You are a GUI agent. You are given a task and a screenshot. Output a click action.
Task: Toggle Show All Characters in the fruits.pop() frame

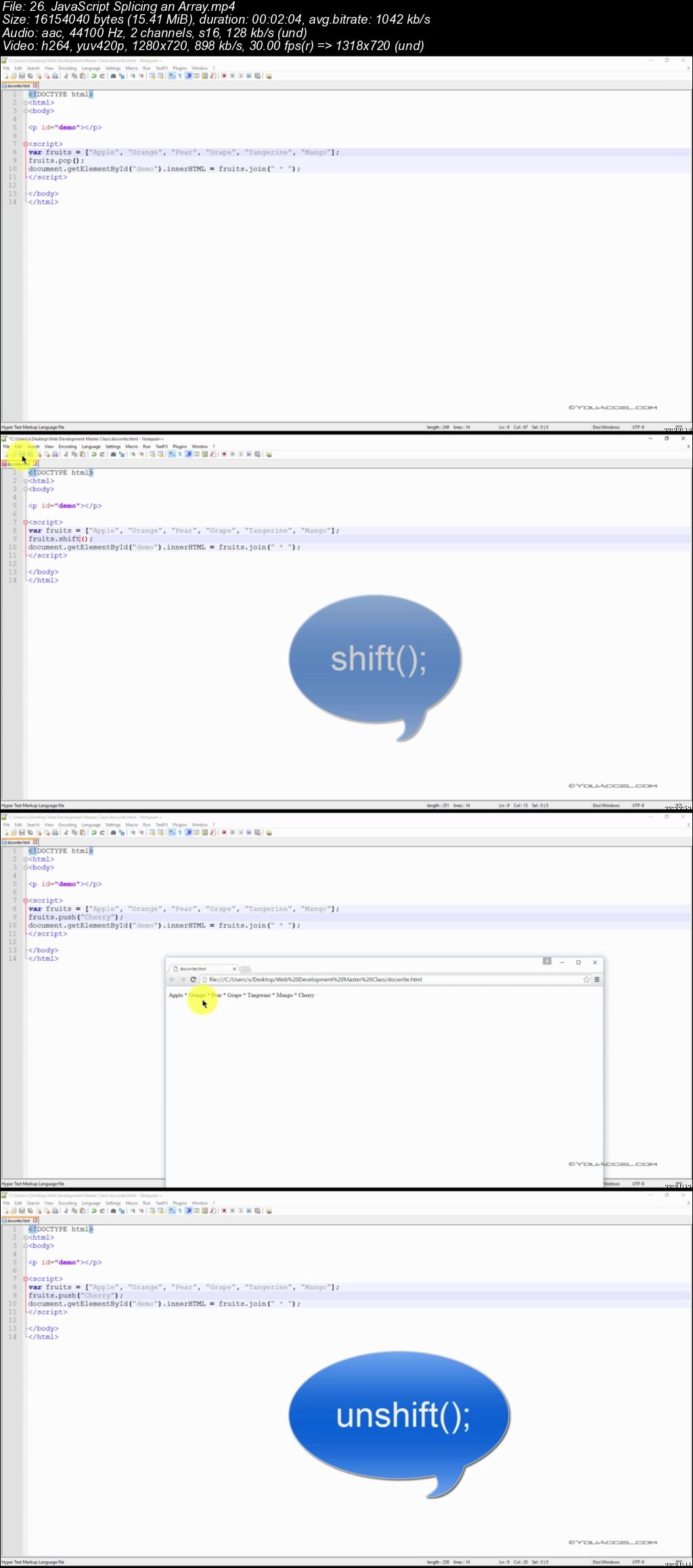pos(179,76)
